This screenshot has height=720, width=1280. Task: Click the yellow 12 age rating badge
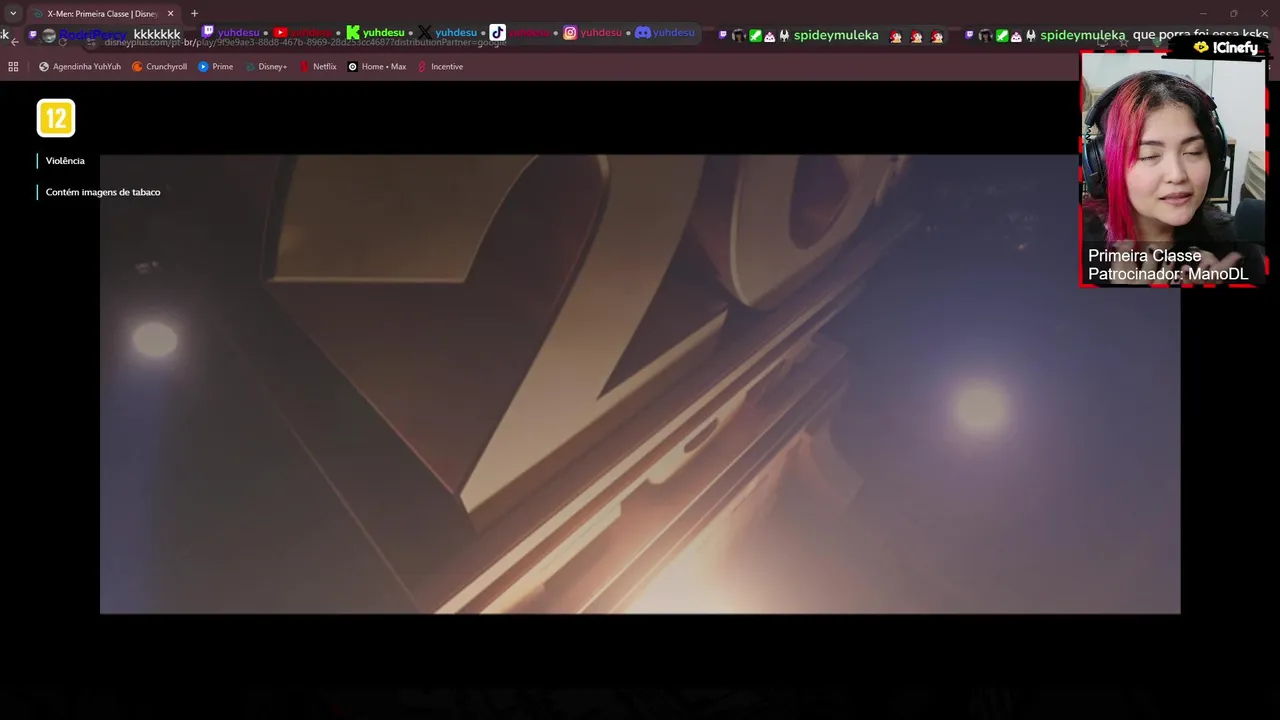pyautogui.click(x=56, y=118)
